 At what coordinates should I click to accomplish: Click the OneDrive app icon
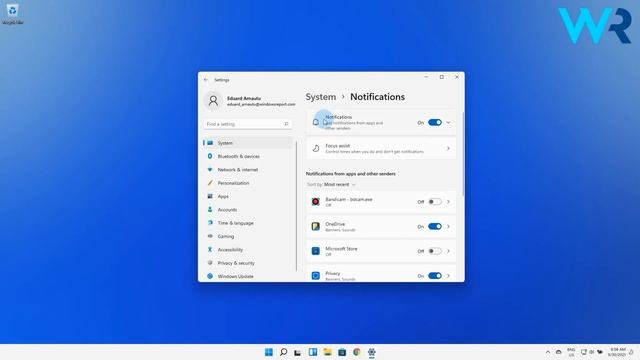point(316,226)
